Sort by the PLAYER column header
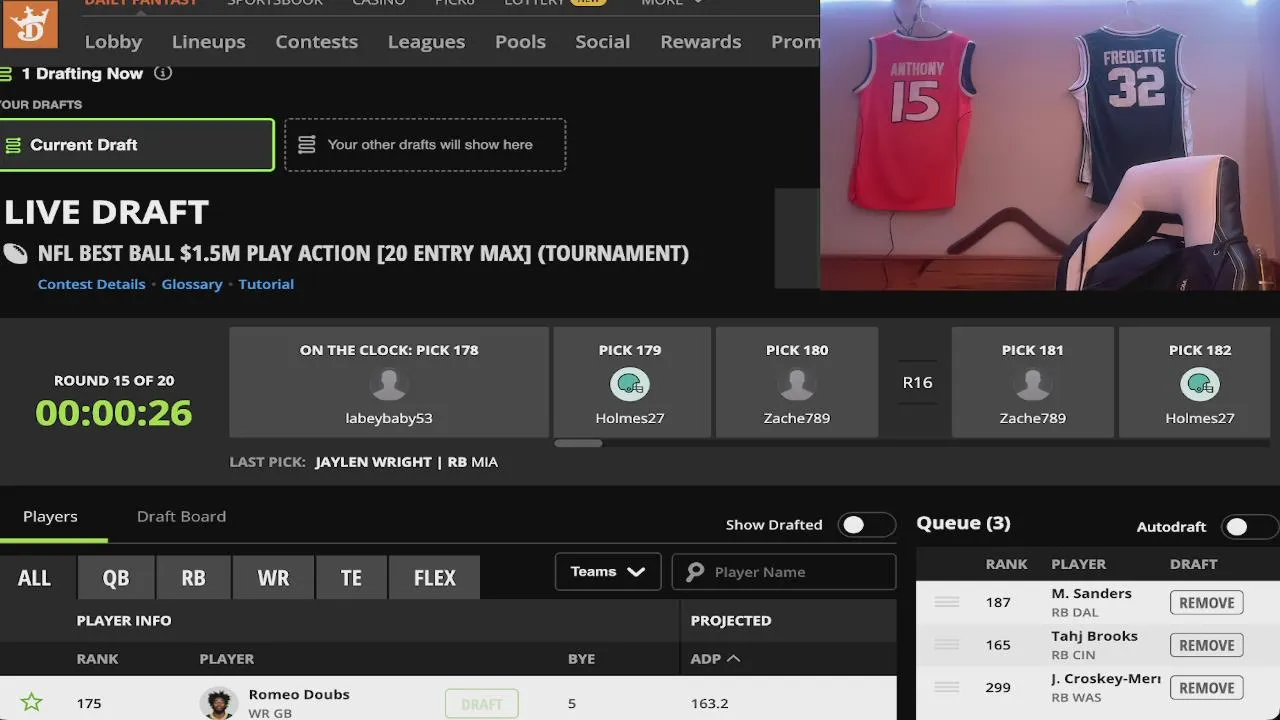 point(227,658)
